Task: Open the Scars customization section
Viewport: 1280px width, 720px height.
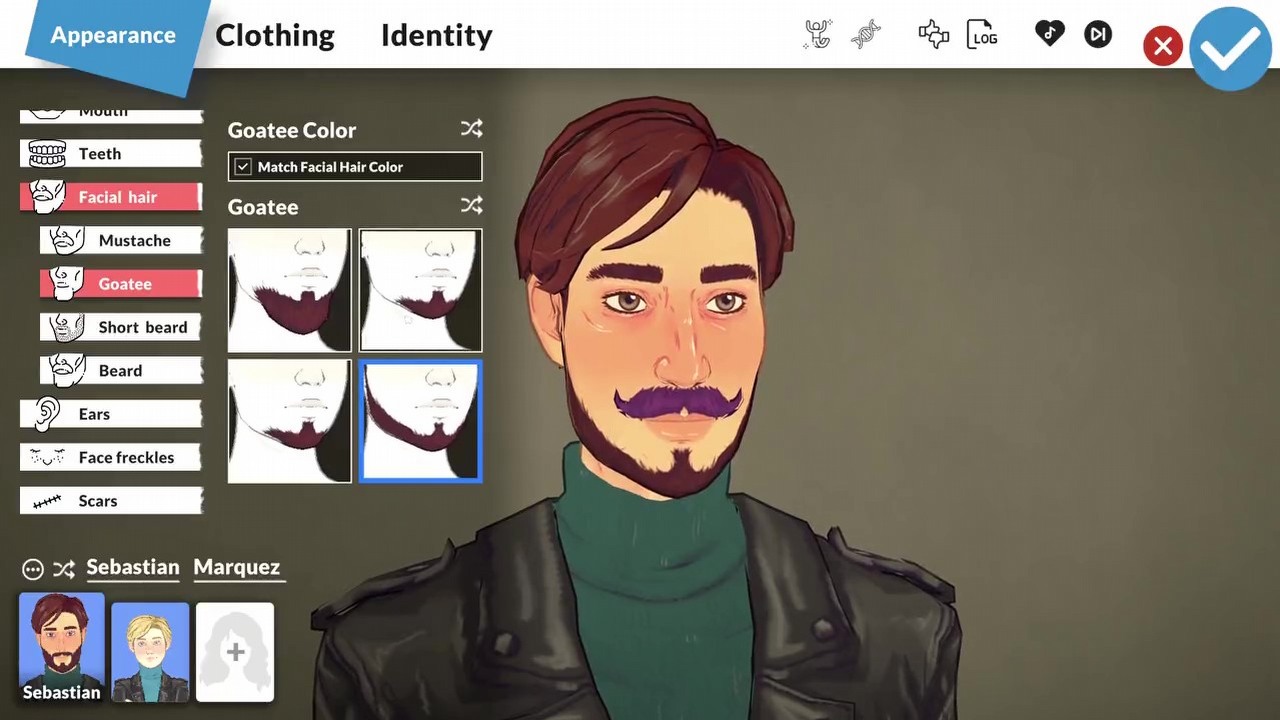Action: (97, 500)
